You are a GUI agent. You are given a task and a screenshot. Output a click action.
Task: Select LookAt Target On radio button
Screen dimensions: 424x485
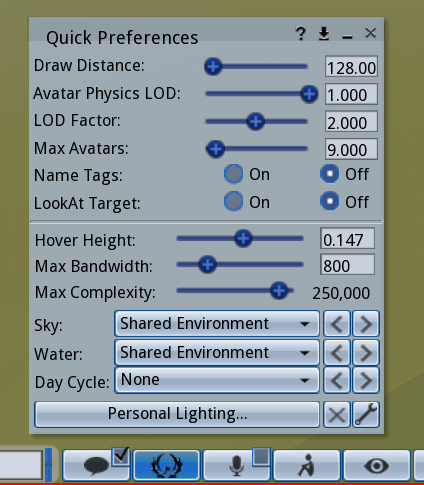click(233, 201)
